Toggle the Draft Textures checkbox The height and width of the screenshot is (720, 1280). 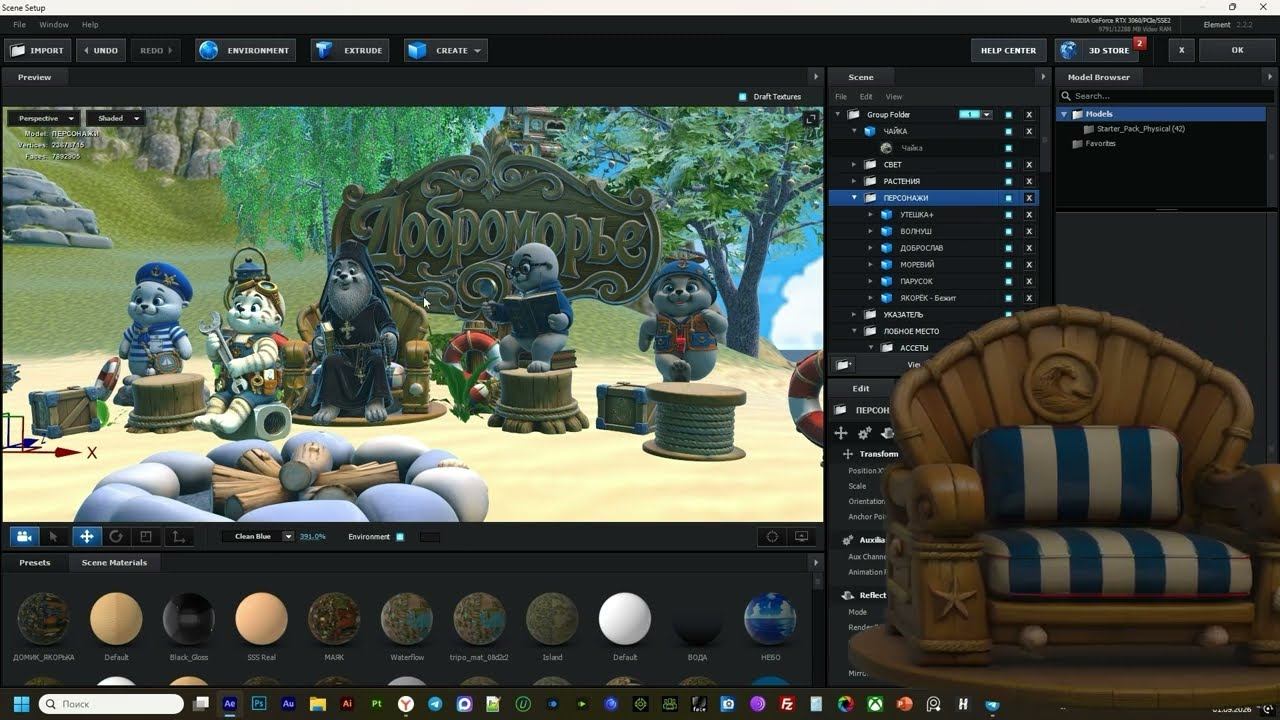(742, 97)
